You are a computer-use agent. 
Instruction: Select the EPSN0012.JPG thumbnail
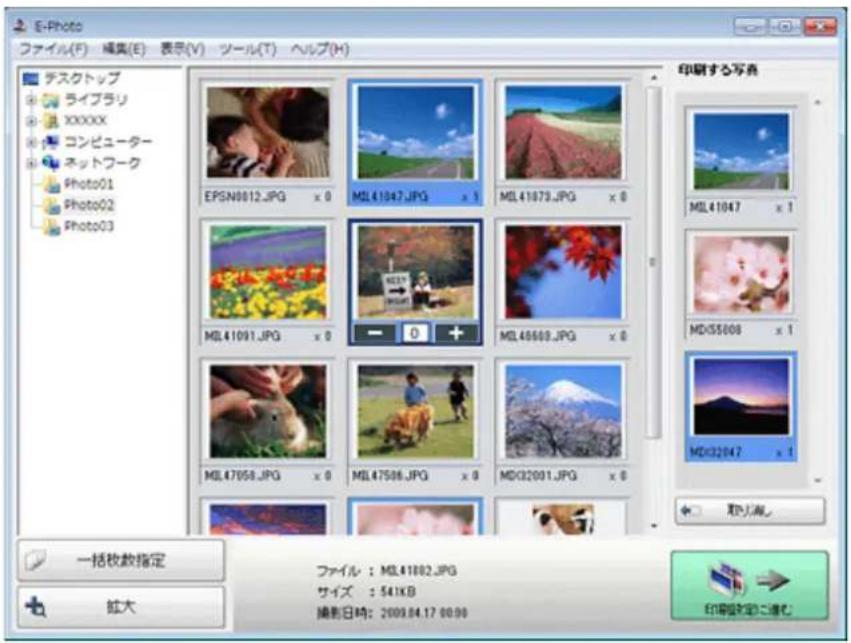point(267,132)
